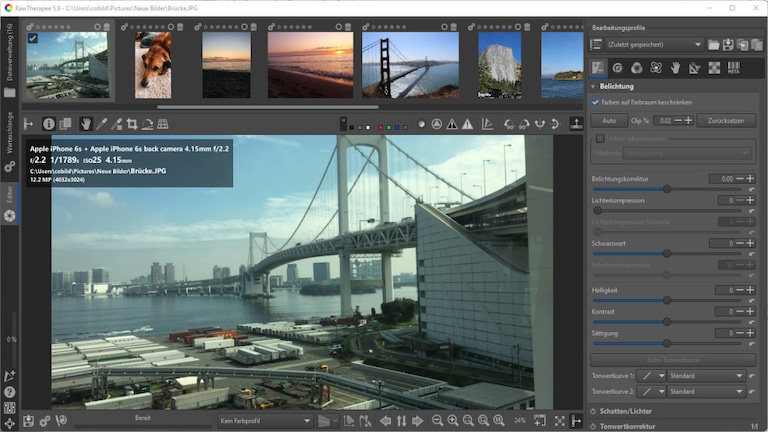Image resolution: width=768 pixels, height=432 pixels.
Task: Select the crop tool in editor toolbar
Action: (132, 124)
